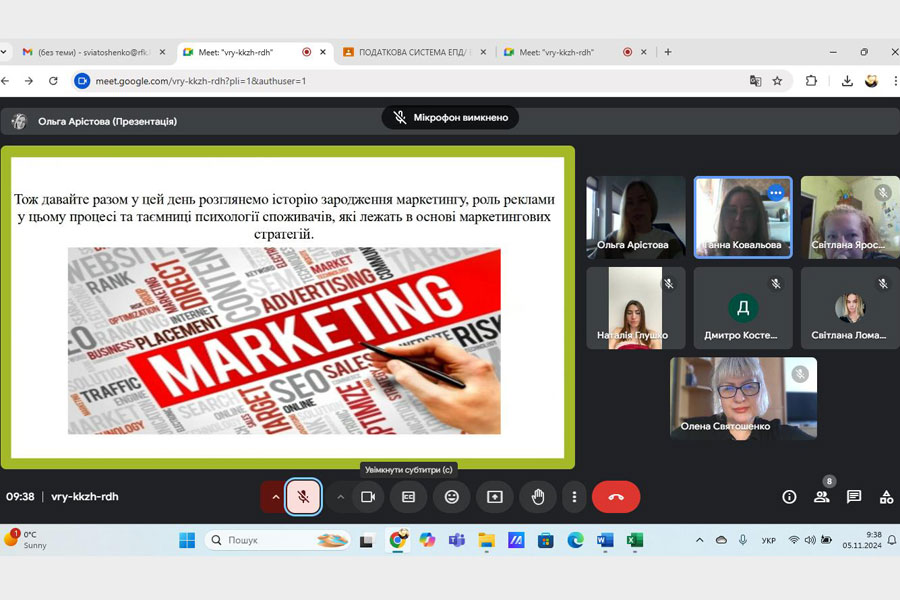Enable closed captions (subtitles)
Image resolution: width=900 pixels, height=600 pixels.
tap(408, 497)
